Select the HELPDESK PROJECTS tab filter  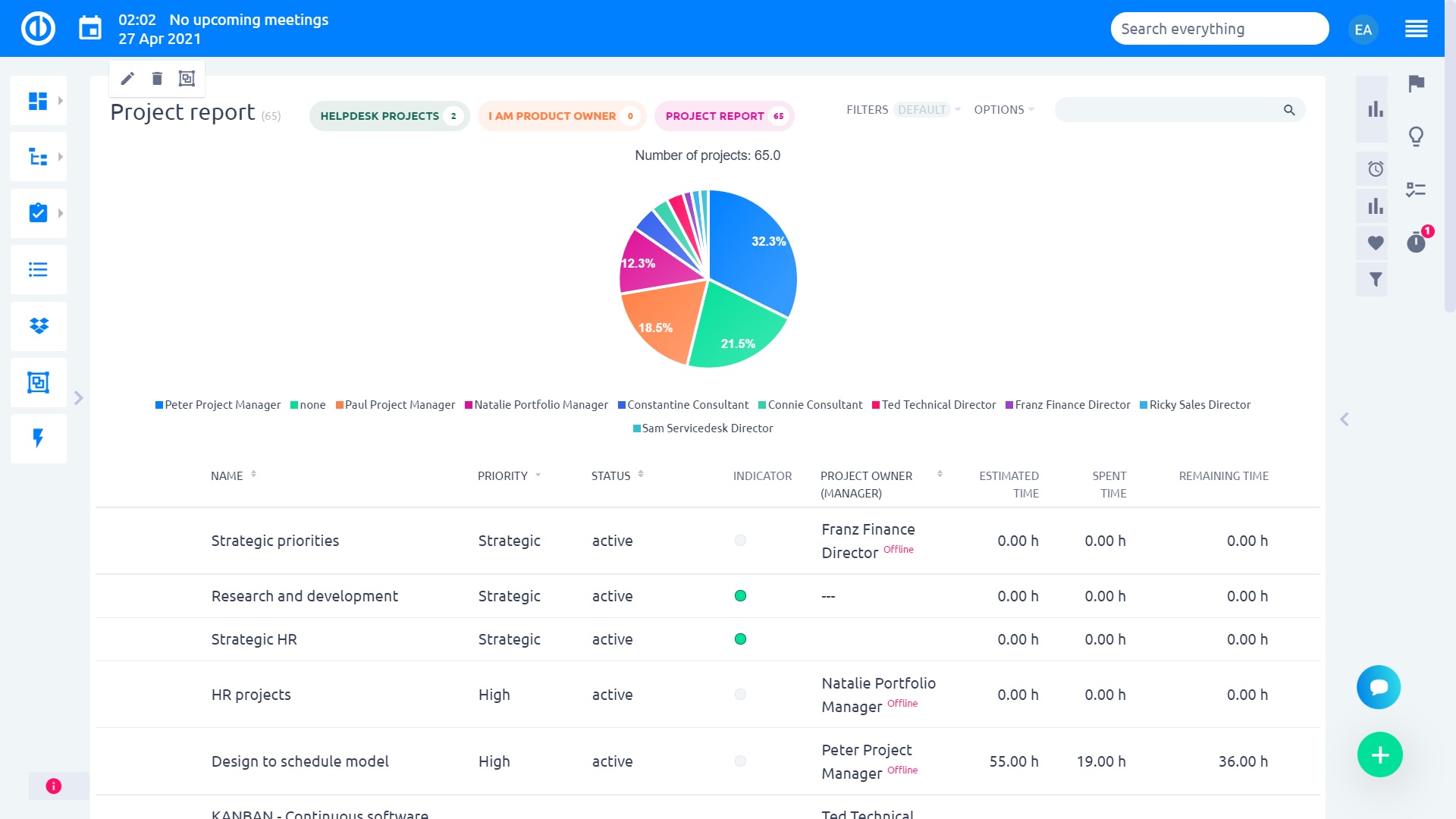389,116
